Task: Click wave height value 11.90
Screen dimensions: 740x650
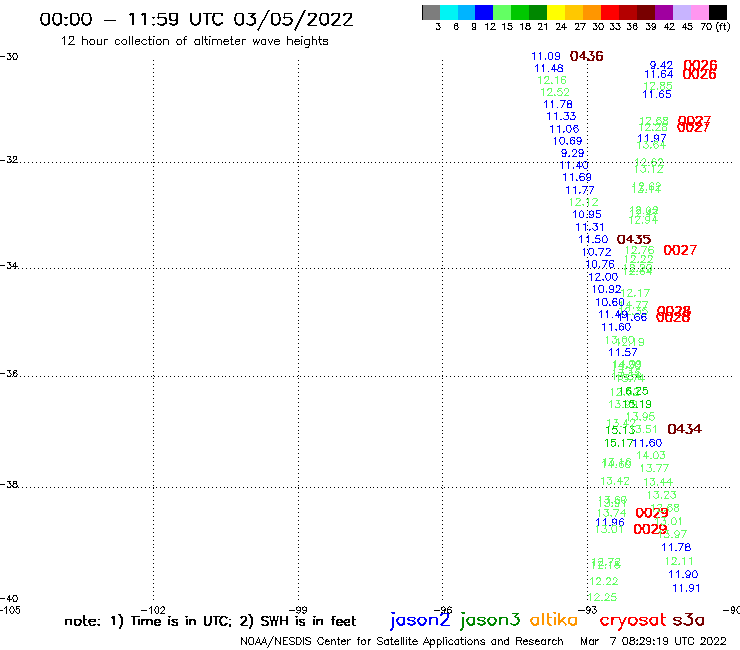Action: (x=683, y=574)
